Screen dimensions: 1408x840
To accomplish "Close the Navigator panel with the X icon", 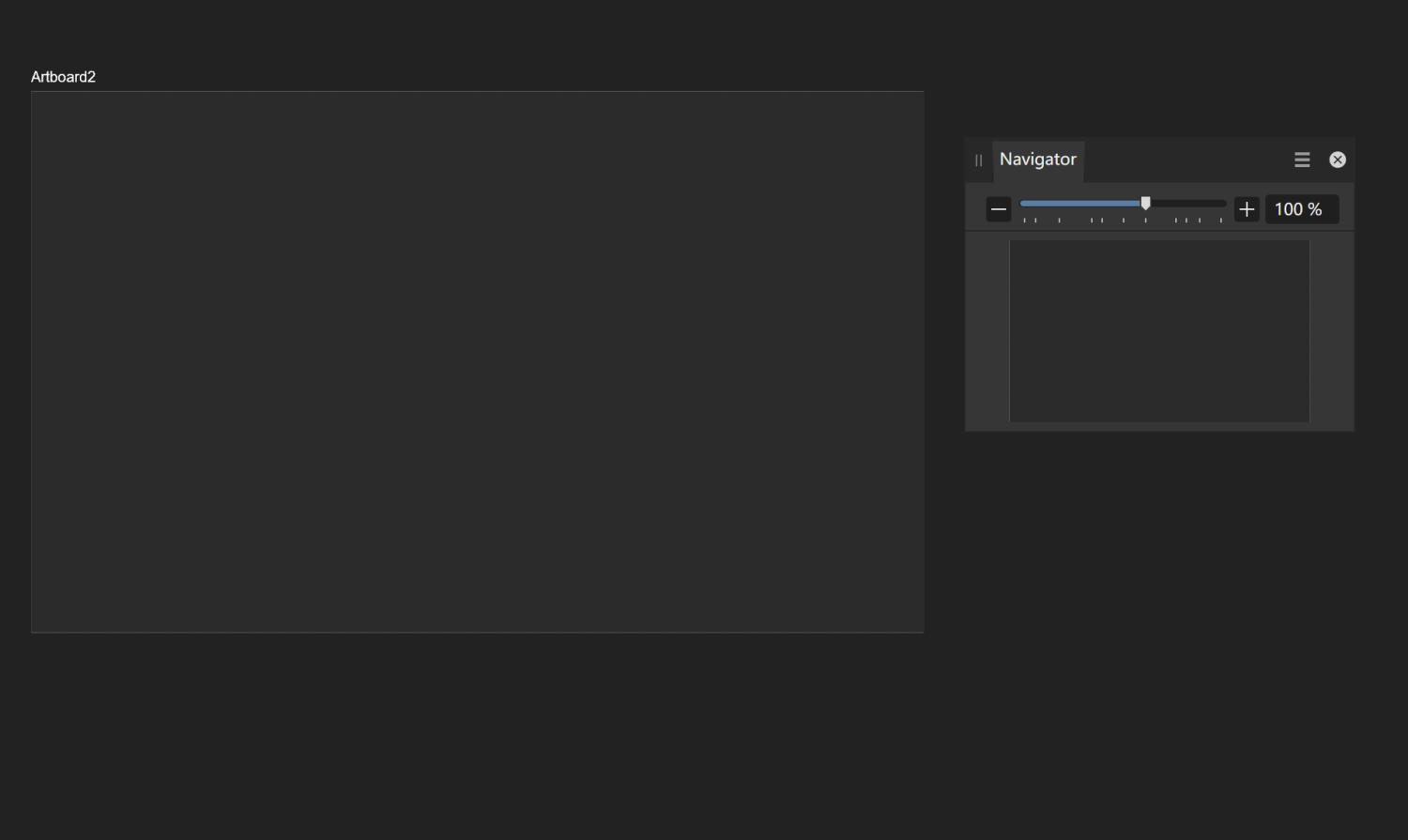I will point(1337,160).
